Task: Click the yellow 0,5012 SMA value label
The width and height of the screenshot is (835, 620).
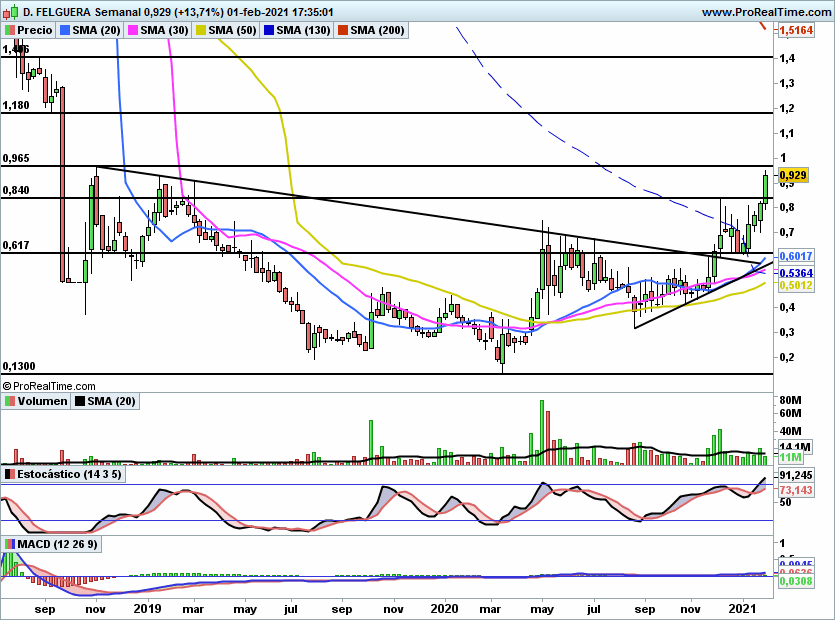Action: [x=796, y=285]
